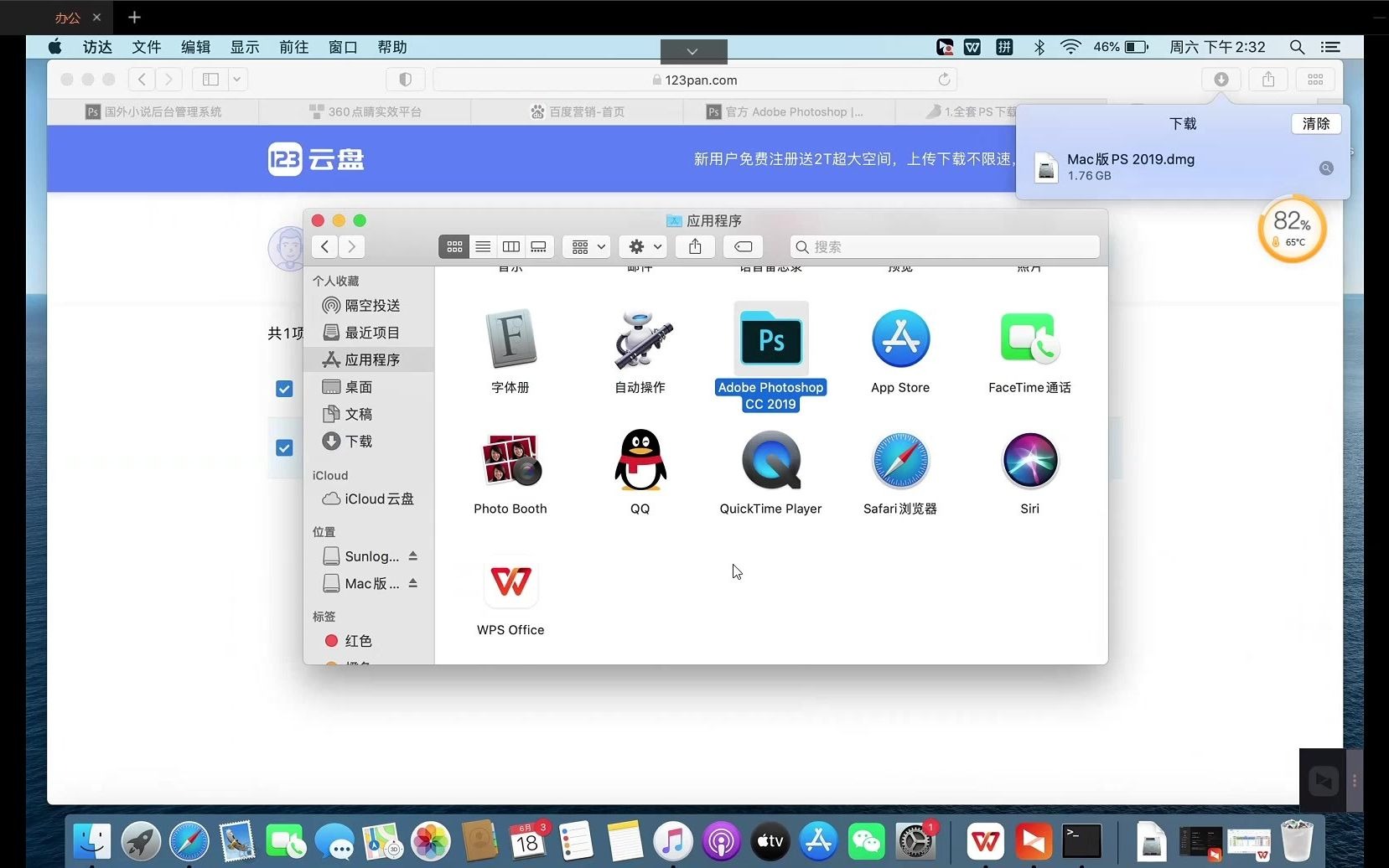Open the FaceTime通话 app icon in Finder
This screenshot has width=1389, height=868.
1029,338
